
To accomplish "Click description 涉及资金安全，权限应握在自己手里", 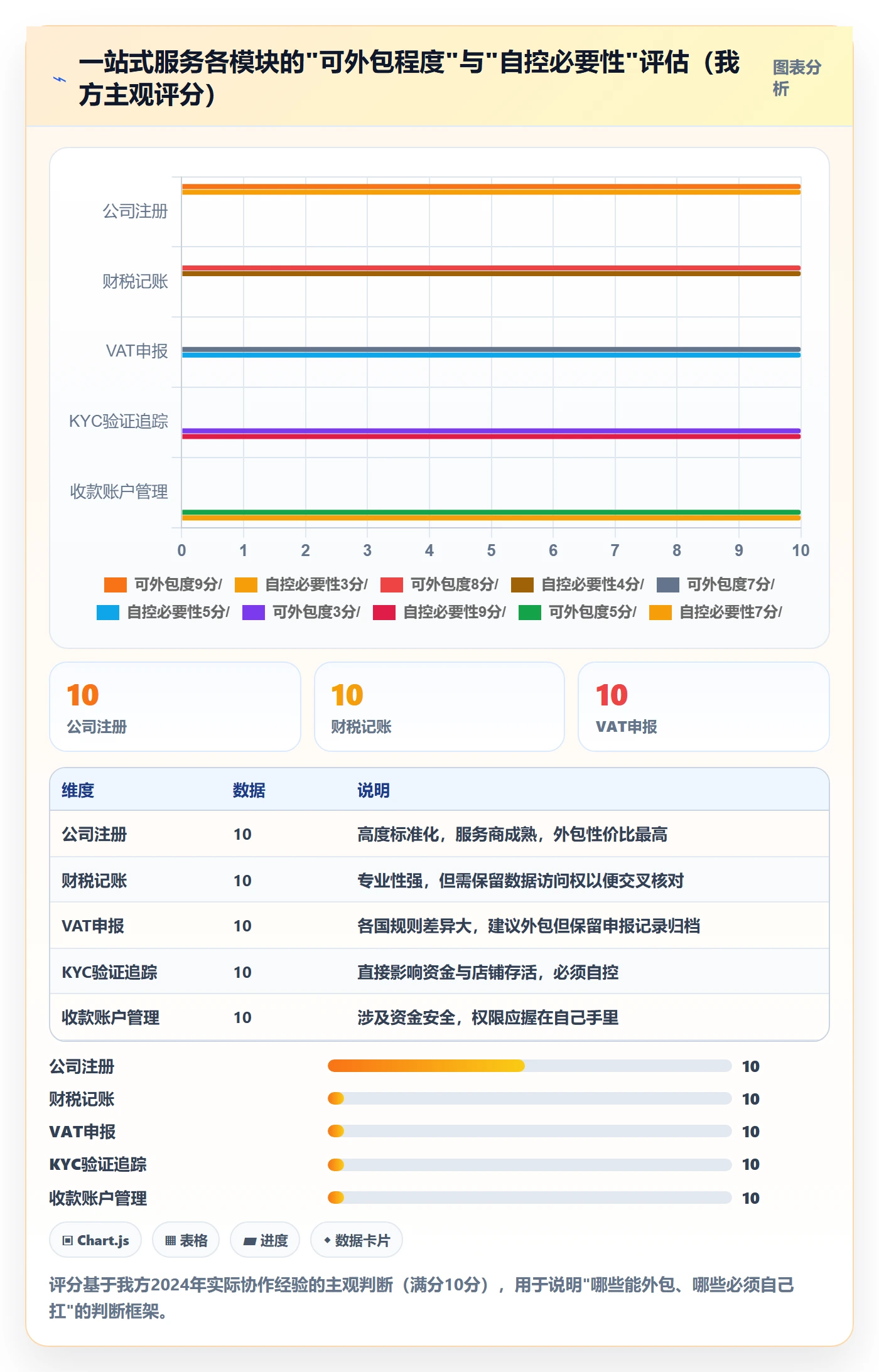I will coord(488,1017).
